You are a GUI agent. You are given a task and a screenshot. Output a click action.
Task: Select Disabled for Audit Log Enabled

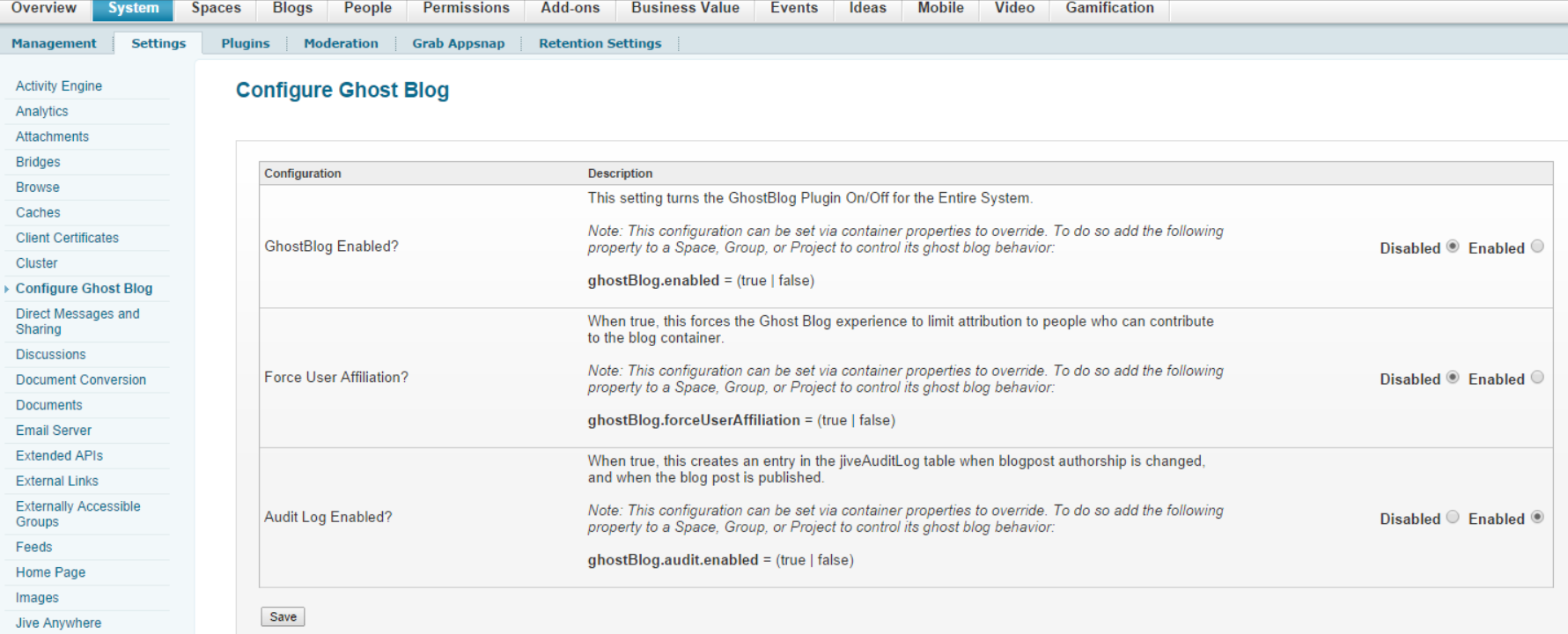pyautogui.click(x=1453, y=517)
